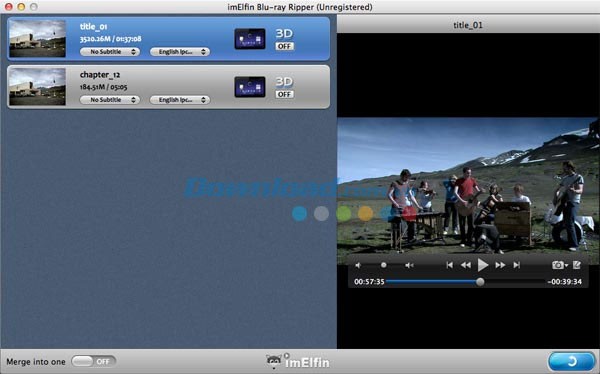Fast forward the preview video
The image size is (600, 374).
pyautogui.click(x=500, y=265)
